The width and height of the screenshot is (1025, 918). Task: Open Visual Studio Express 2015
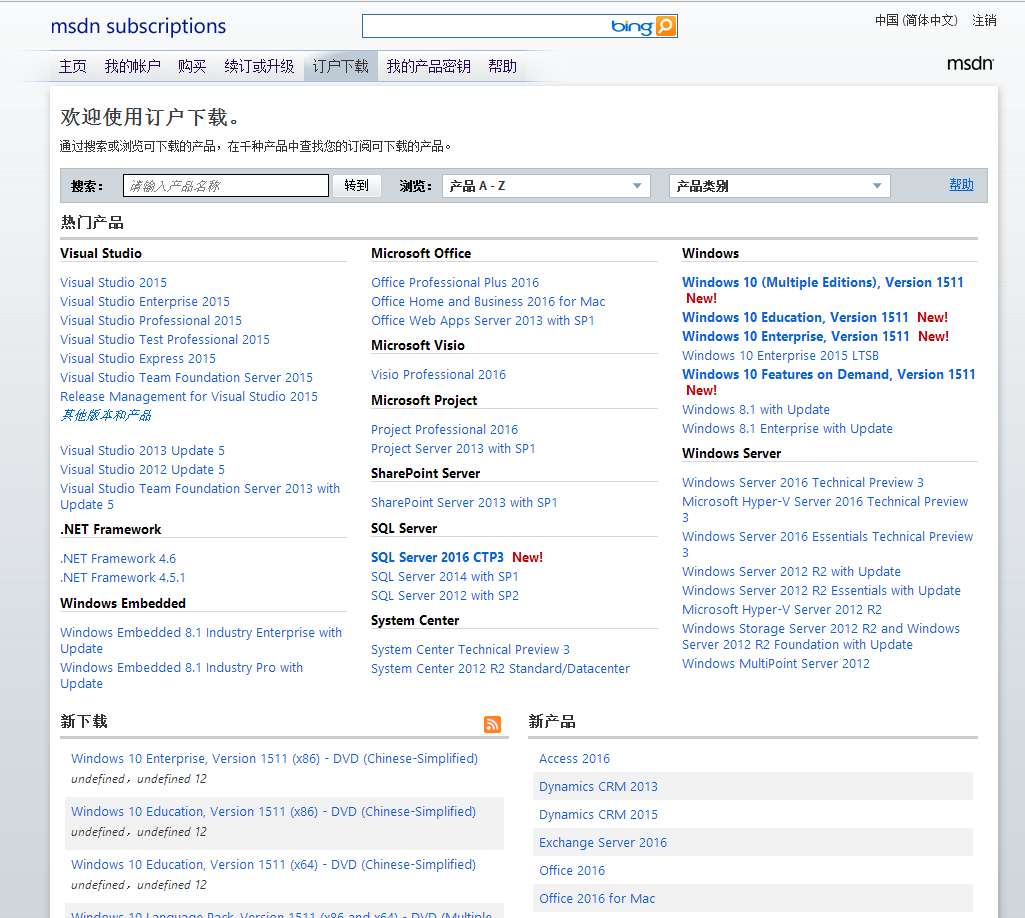tap(138, 358)
